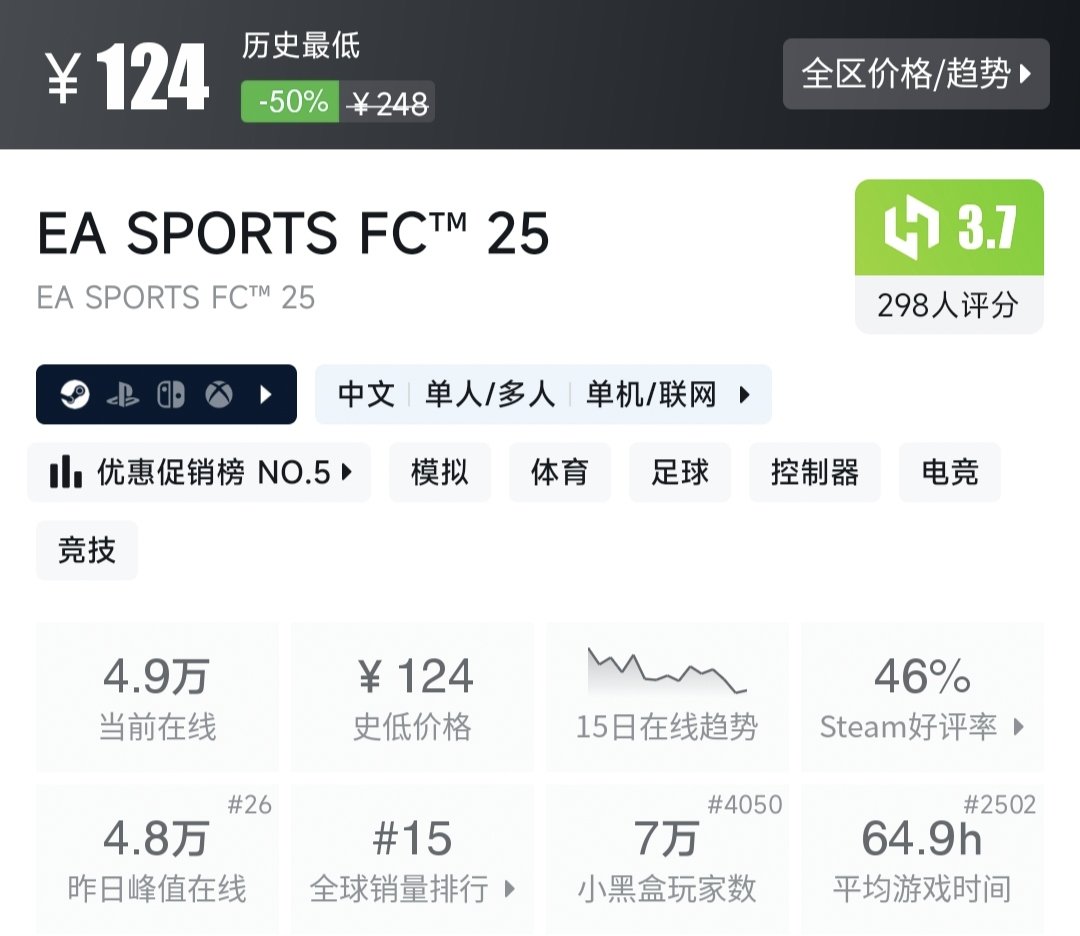The height and width of the screenshot is (936, 1080).
Task: Click the Steam platform icon
Action: (74, 395)
